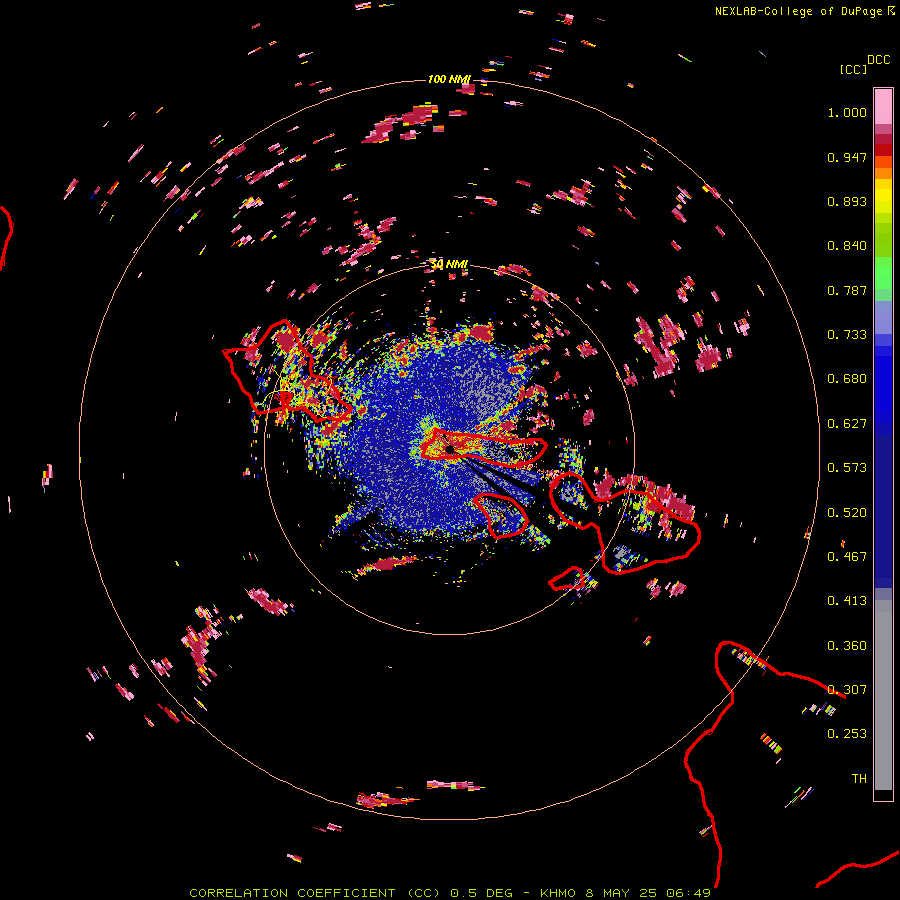Click the 06:49 timestamp in the caption
The height and width of the screenshot is (900, 900).
688,893
